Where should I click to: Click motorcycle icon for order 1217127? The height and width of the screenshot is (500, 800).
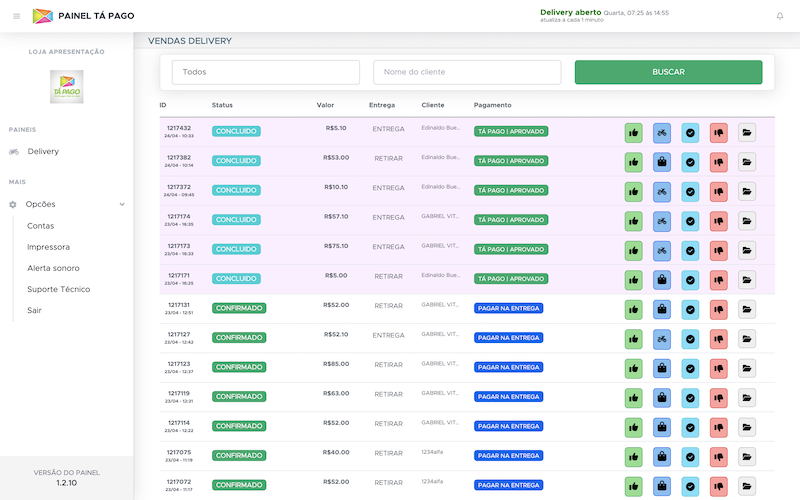pyautogui.click(x=661, y=338)
